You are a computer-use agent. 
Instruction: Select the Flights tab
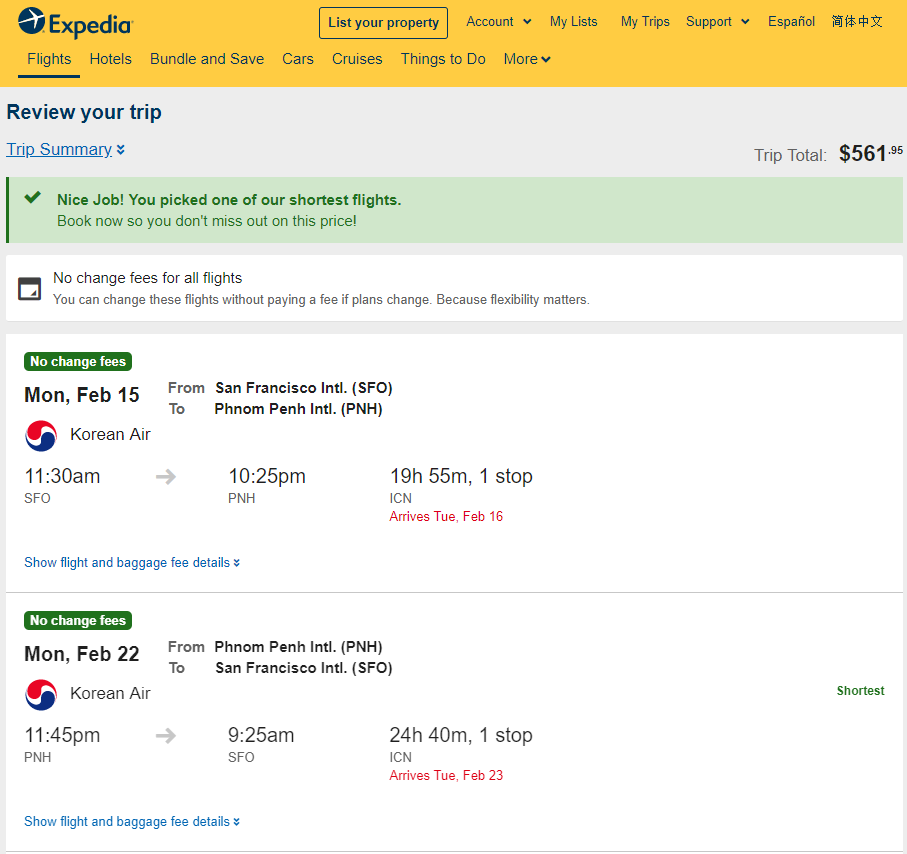(49, 59)
